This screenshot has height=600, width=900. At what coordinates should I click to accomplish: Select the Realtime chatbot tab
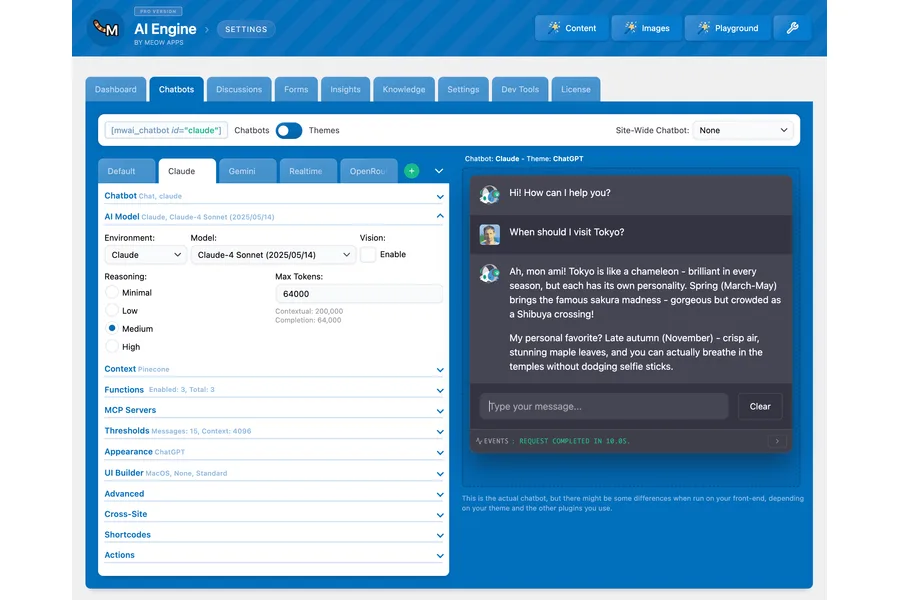pos(309,171)
